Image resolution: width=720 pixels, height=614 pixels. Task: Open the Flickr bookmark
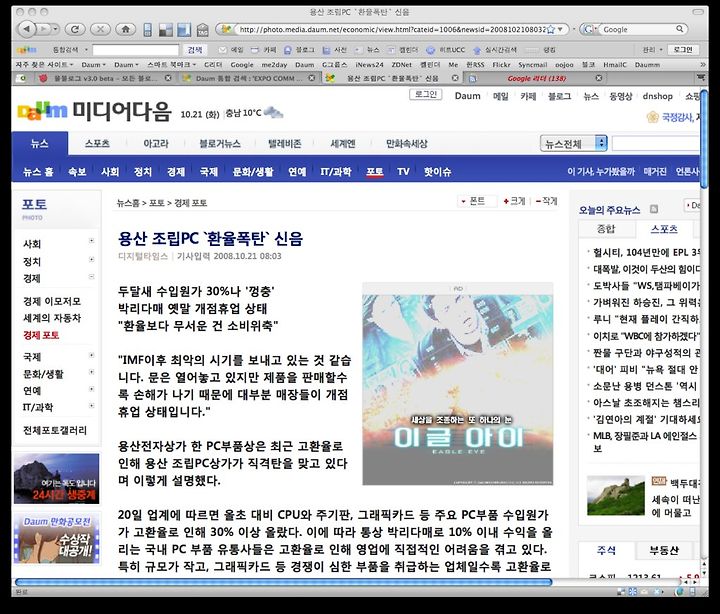coord(501,65)
